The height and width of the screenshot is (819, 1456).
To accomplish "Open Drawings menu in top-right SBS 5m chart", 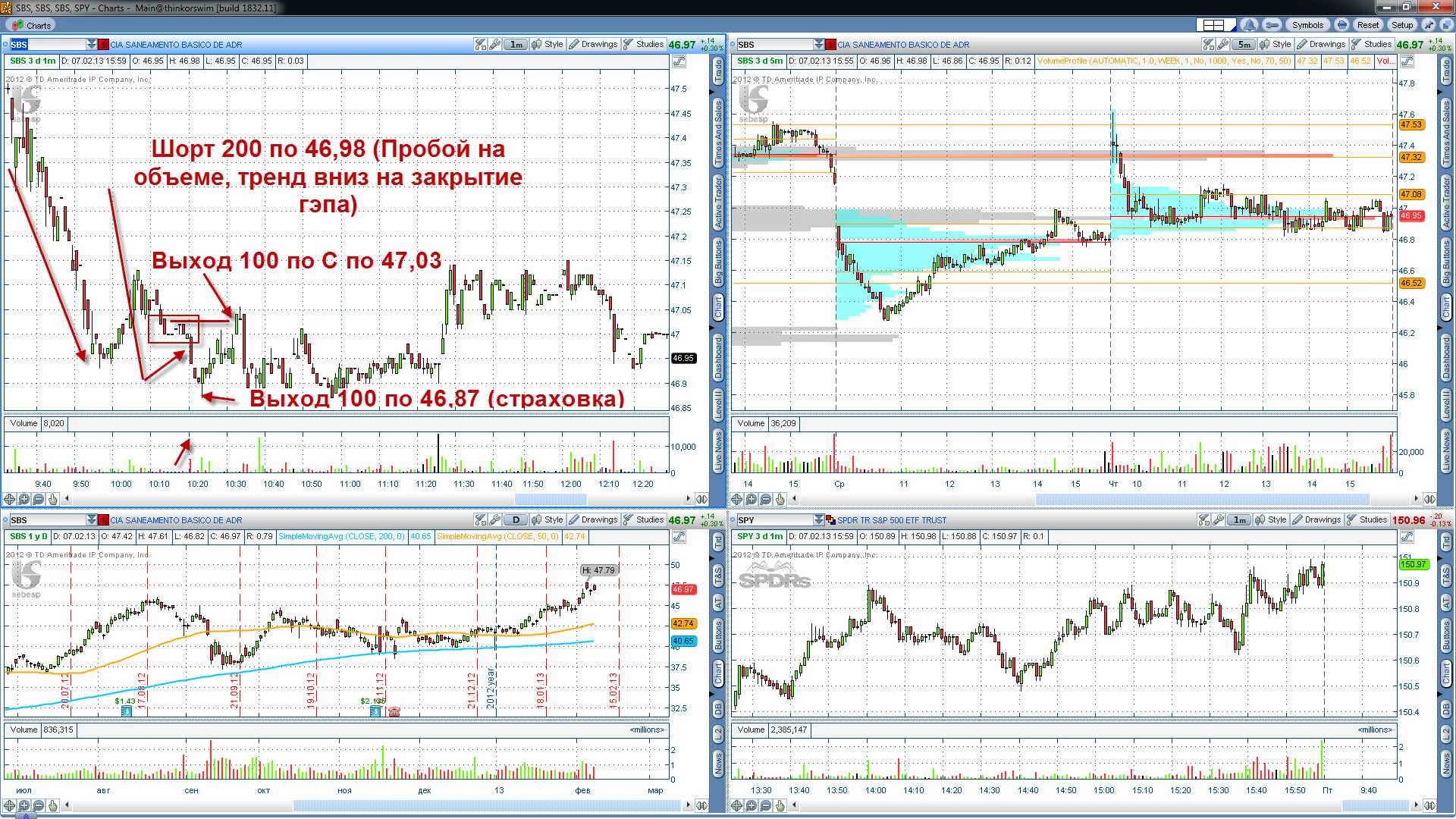I will coord(1321,45).
